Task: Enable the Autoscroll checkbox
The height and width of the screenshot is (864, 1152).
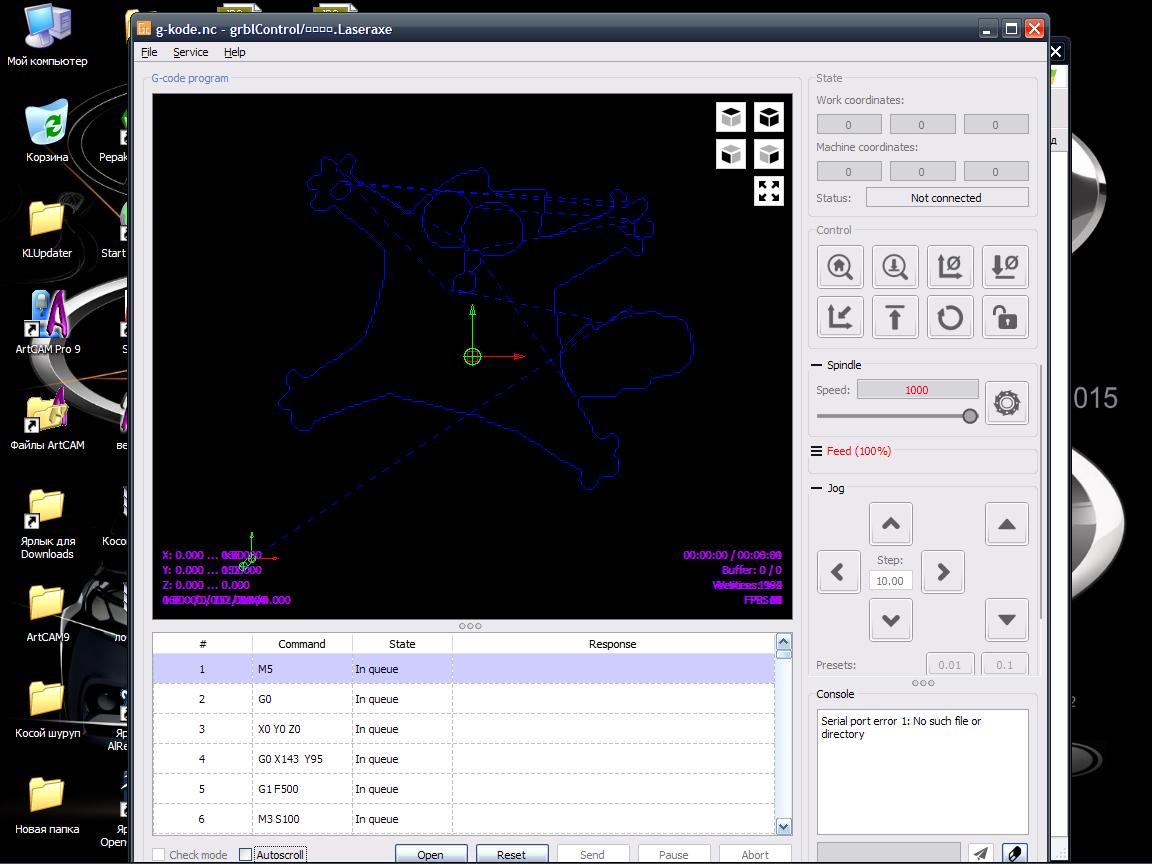Action: point(246,855)
